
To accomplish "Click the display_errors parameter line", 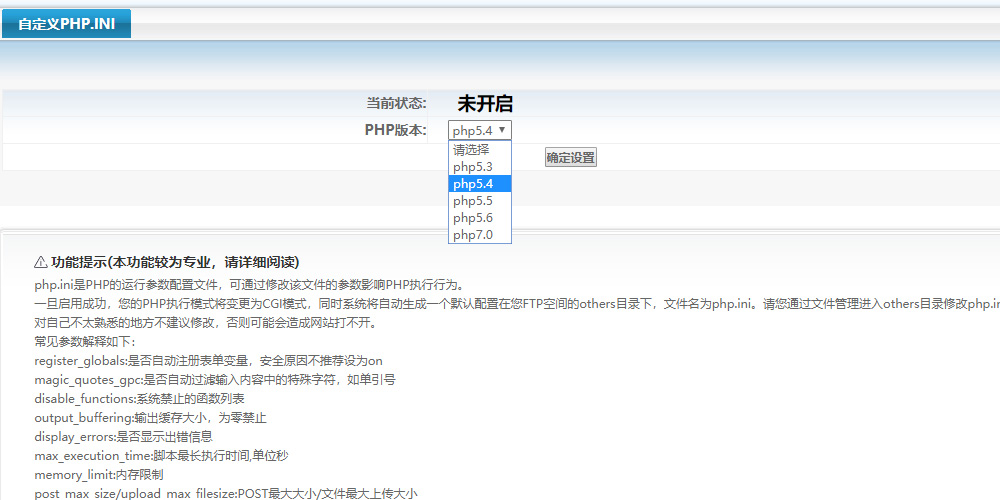I will (123, 436).
